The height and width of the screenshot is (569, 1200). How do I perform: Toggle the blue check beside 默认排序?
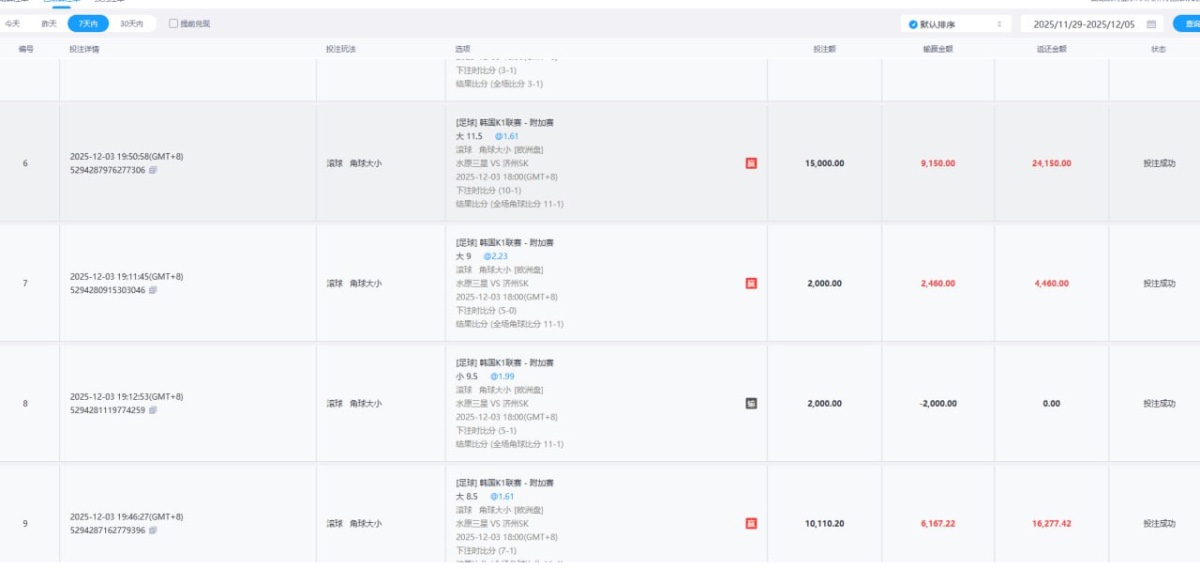913,24
